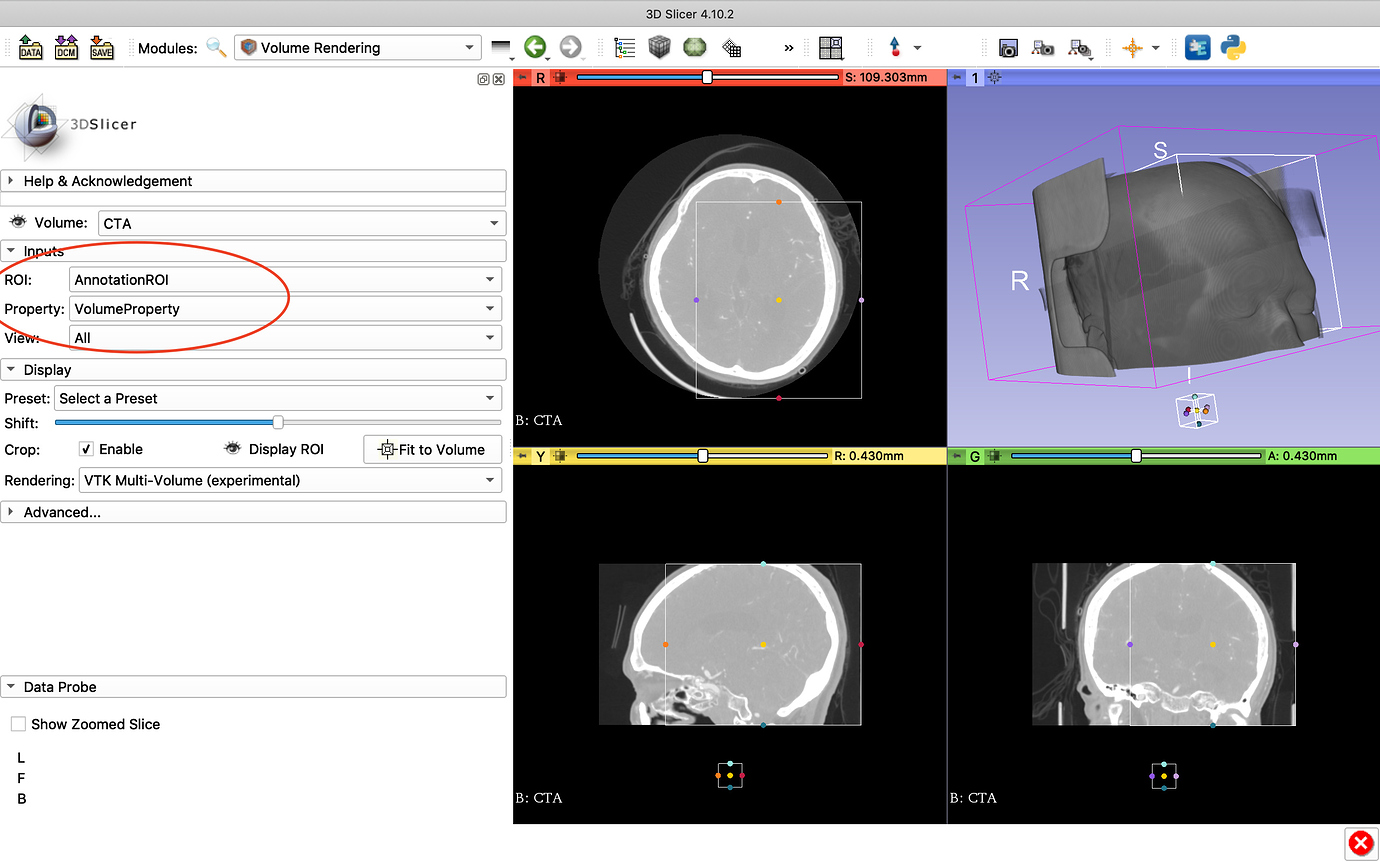Toggle the crosshair toolbar icon
This screenshot has width=1380, height=862.
tap(1132, 48)
